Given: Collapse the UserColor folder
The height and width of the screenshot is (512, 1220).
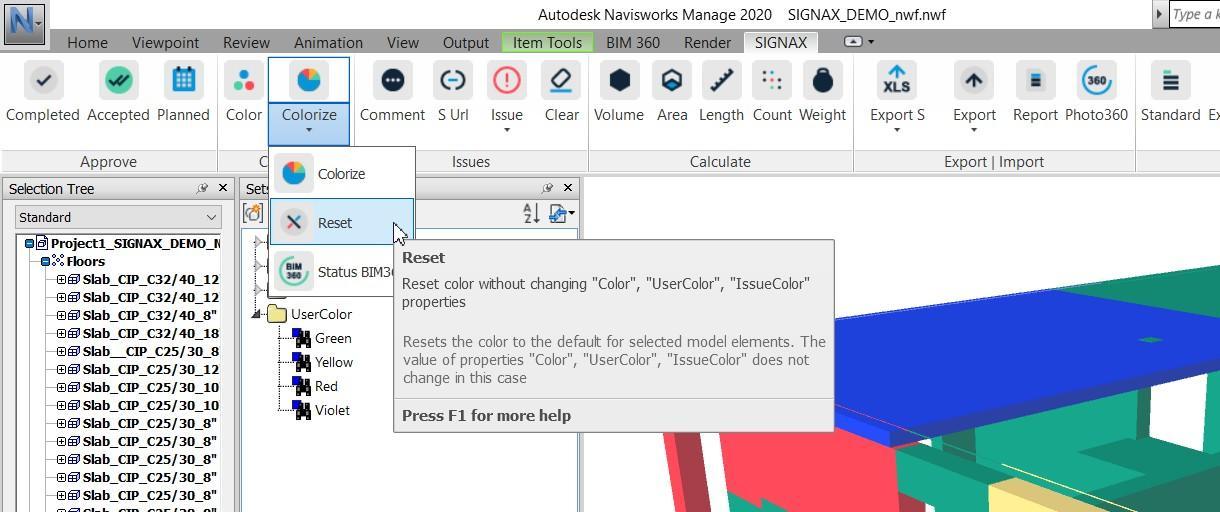Looking at the screenshot, I should point(256,314).
